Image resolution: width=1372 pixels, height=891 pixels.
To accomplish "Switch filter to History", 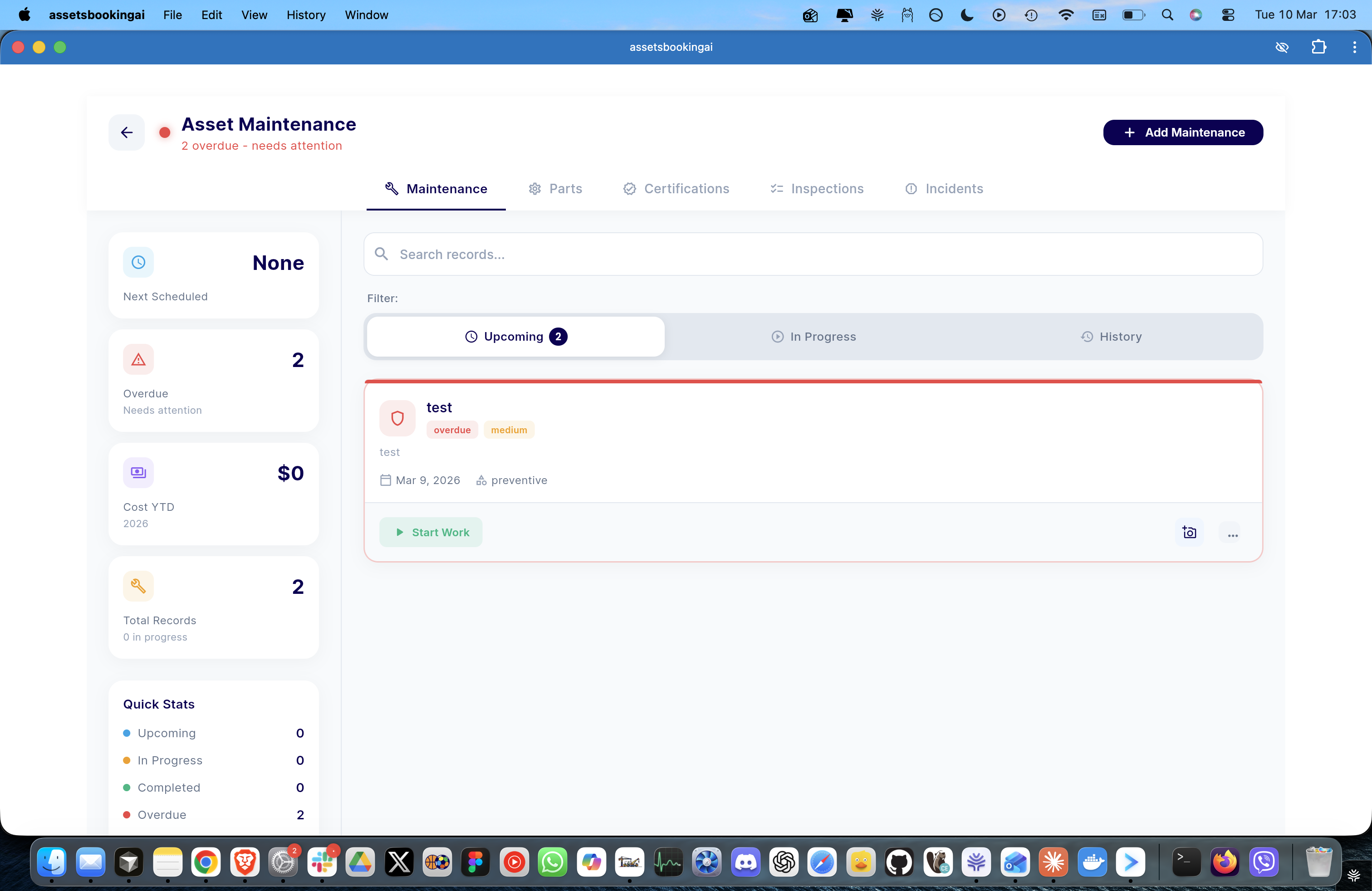I will coord(1111,337).
